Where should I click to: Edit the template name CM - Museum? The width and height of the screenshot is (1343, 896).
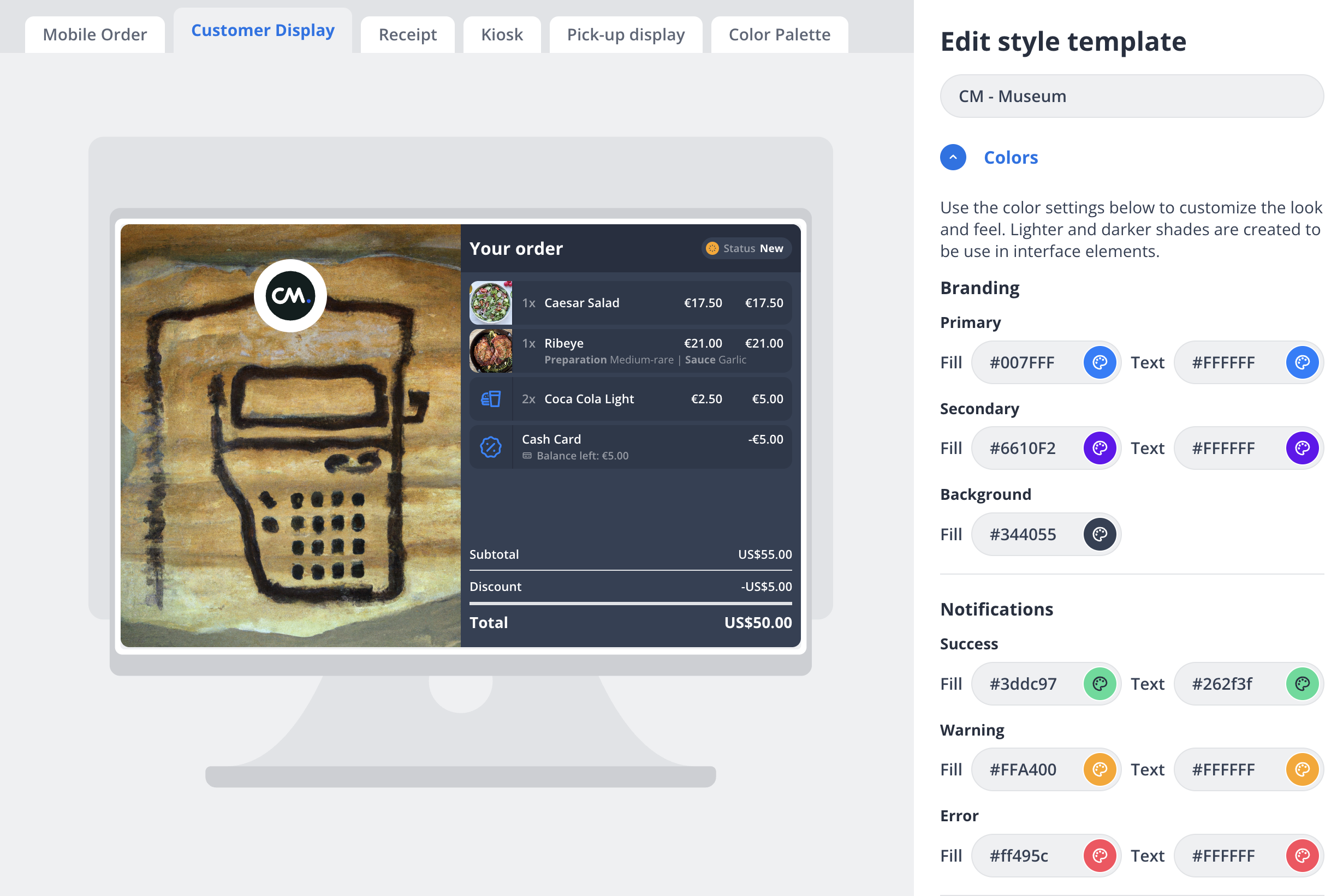pyautogui.click(x=1131, y=96)
